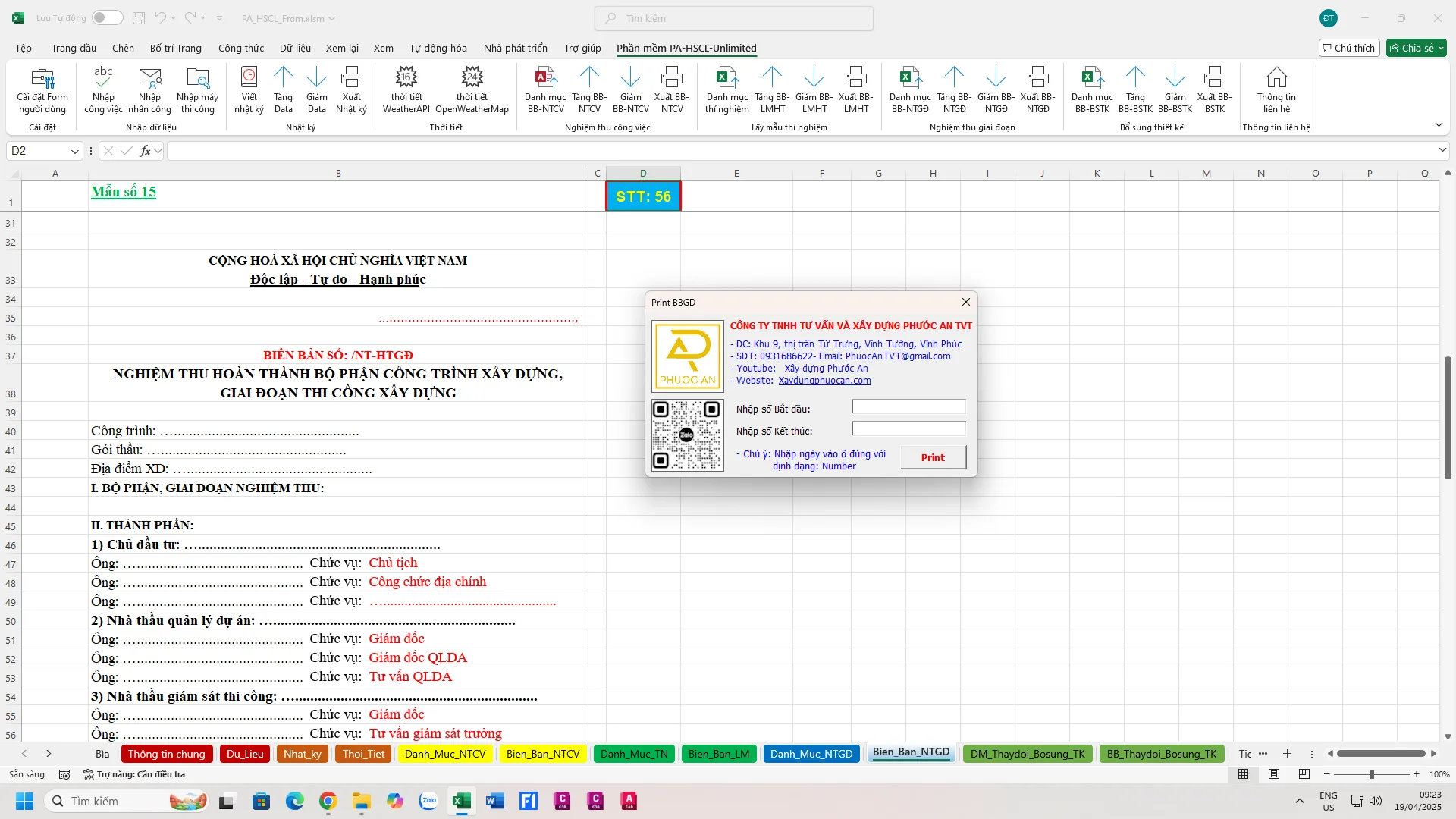Click Giảm BB-LMHT arrow
The width and height of the screenshot is (1456, 819).
814,90
